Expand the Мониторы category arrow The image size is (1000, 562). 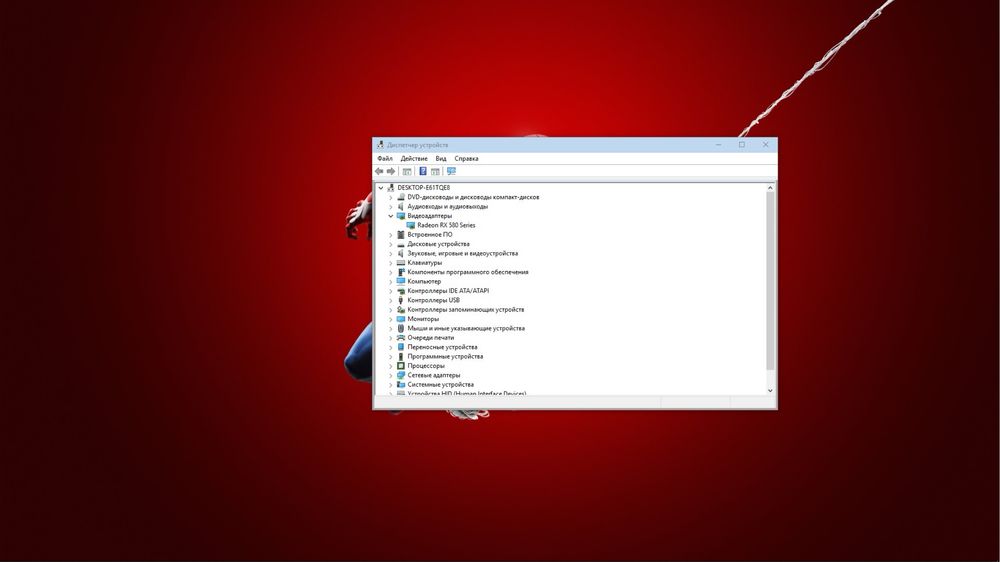(391, 319)
